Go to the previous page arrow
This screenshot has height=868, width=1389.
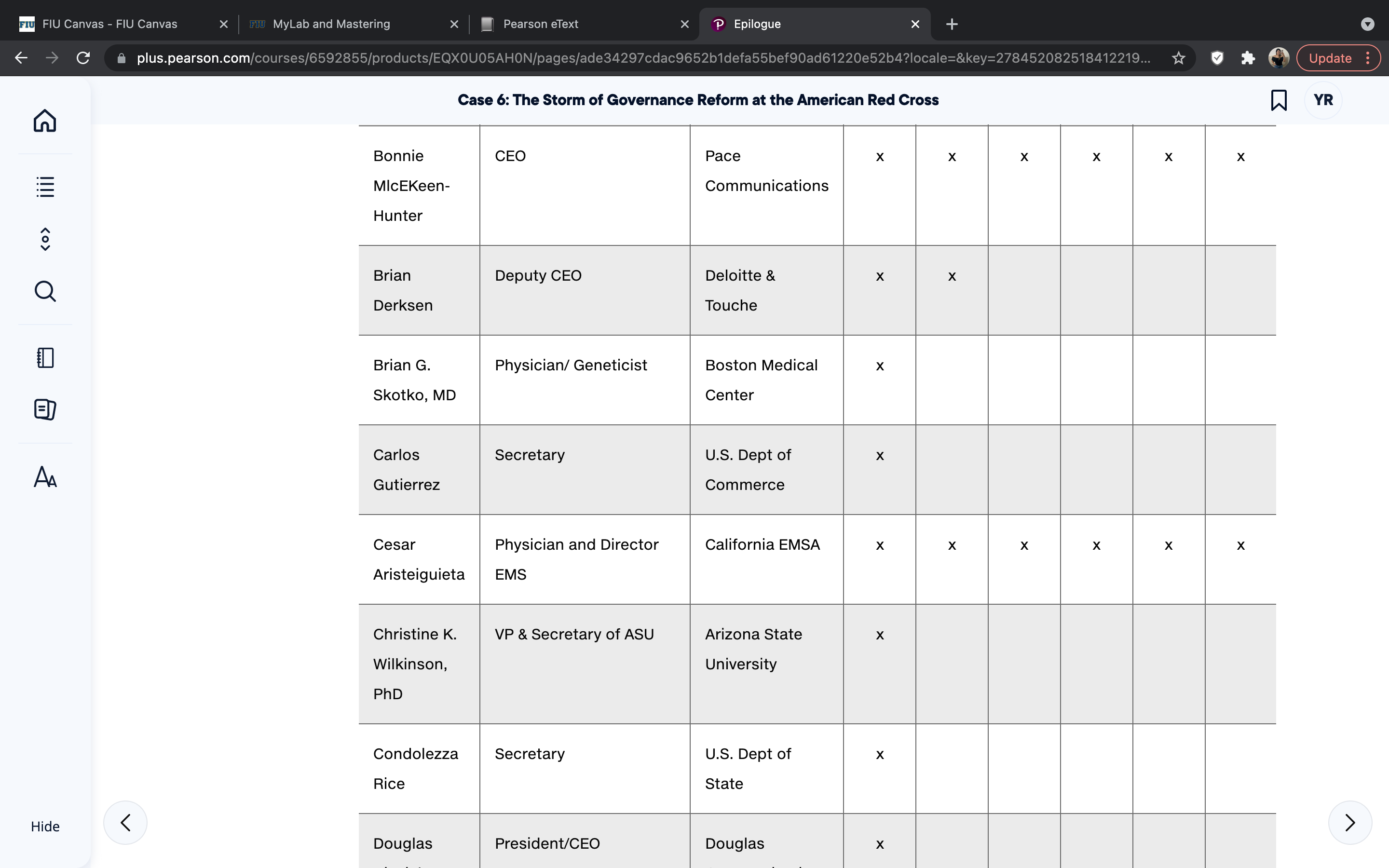click(x=125, y=823)
